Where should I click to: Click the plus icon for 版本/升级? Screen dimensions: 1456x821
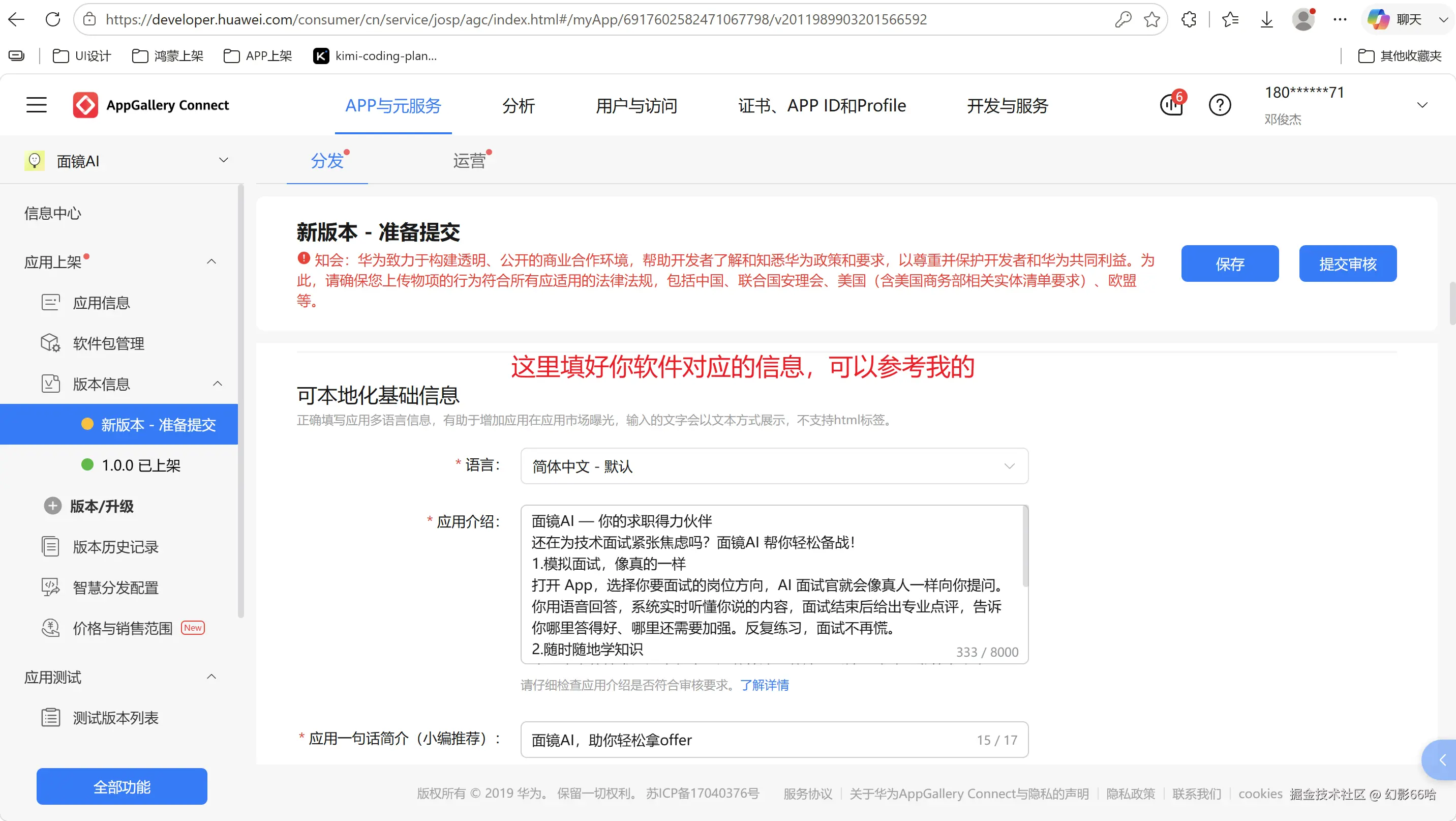click(52, 506)
